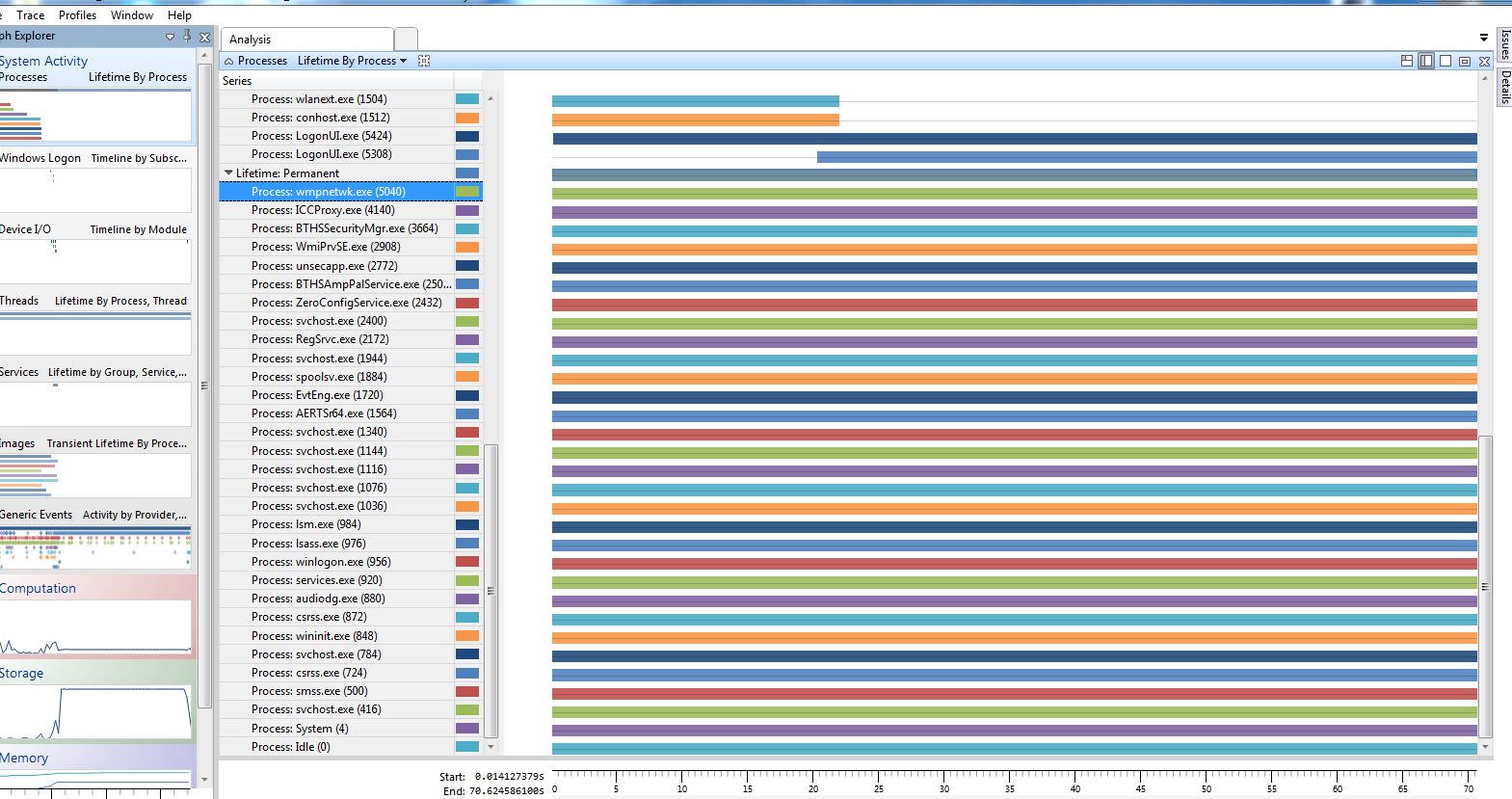
Task: Click the Computation section heading
Action: point(38,588)
